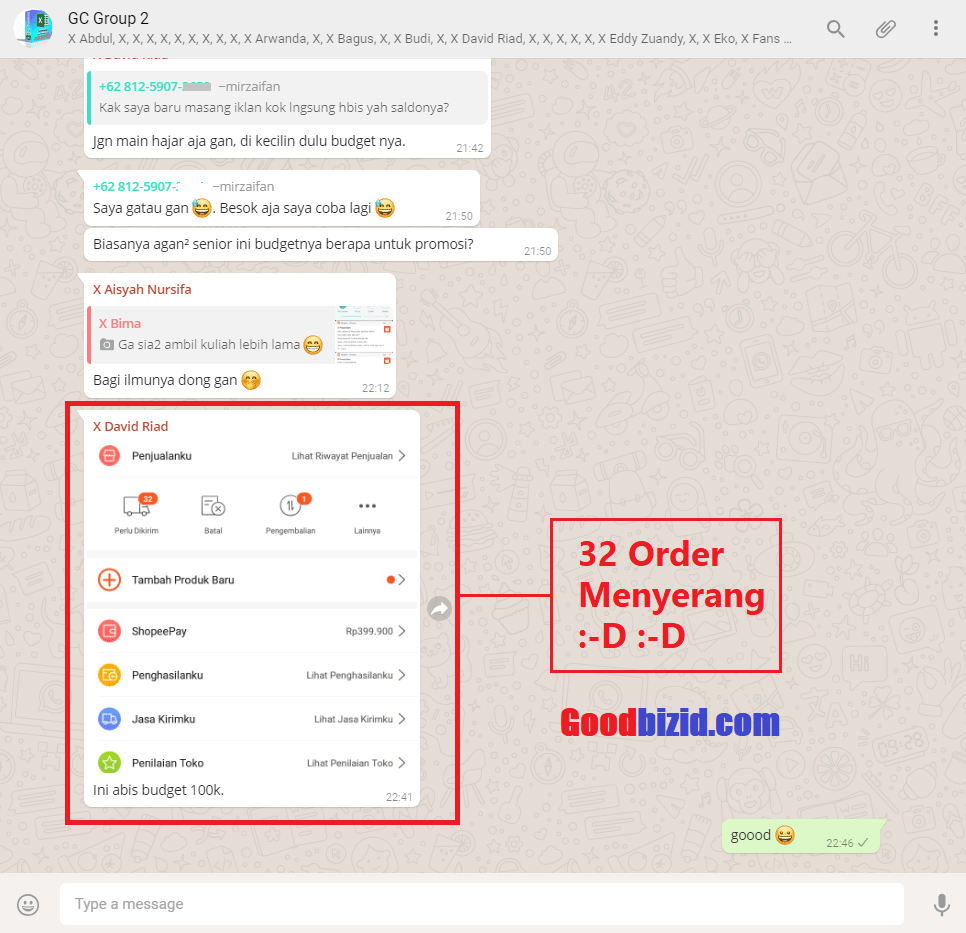The height and width of the screenshot is (933, 966).
Task: Open the emoji picker smiley icon
Action: point(28,905)
